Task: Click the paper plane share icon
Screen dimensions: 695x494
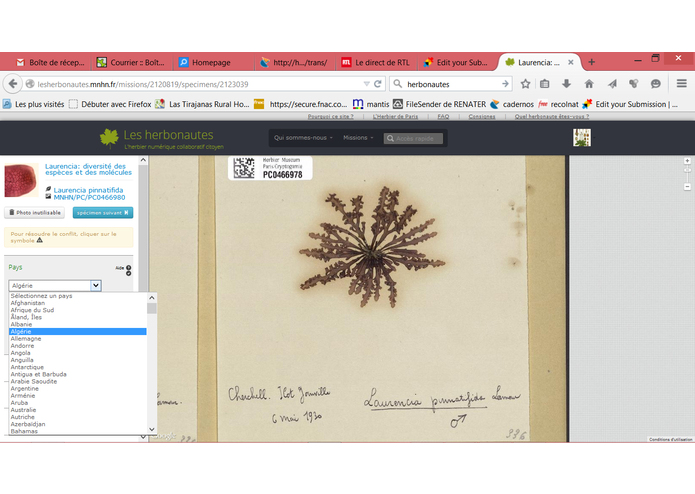Action: [612, 84]
